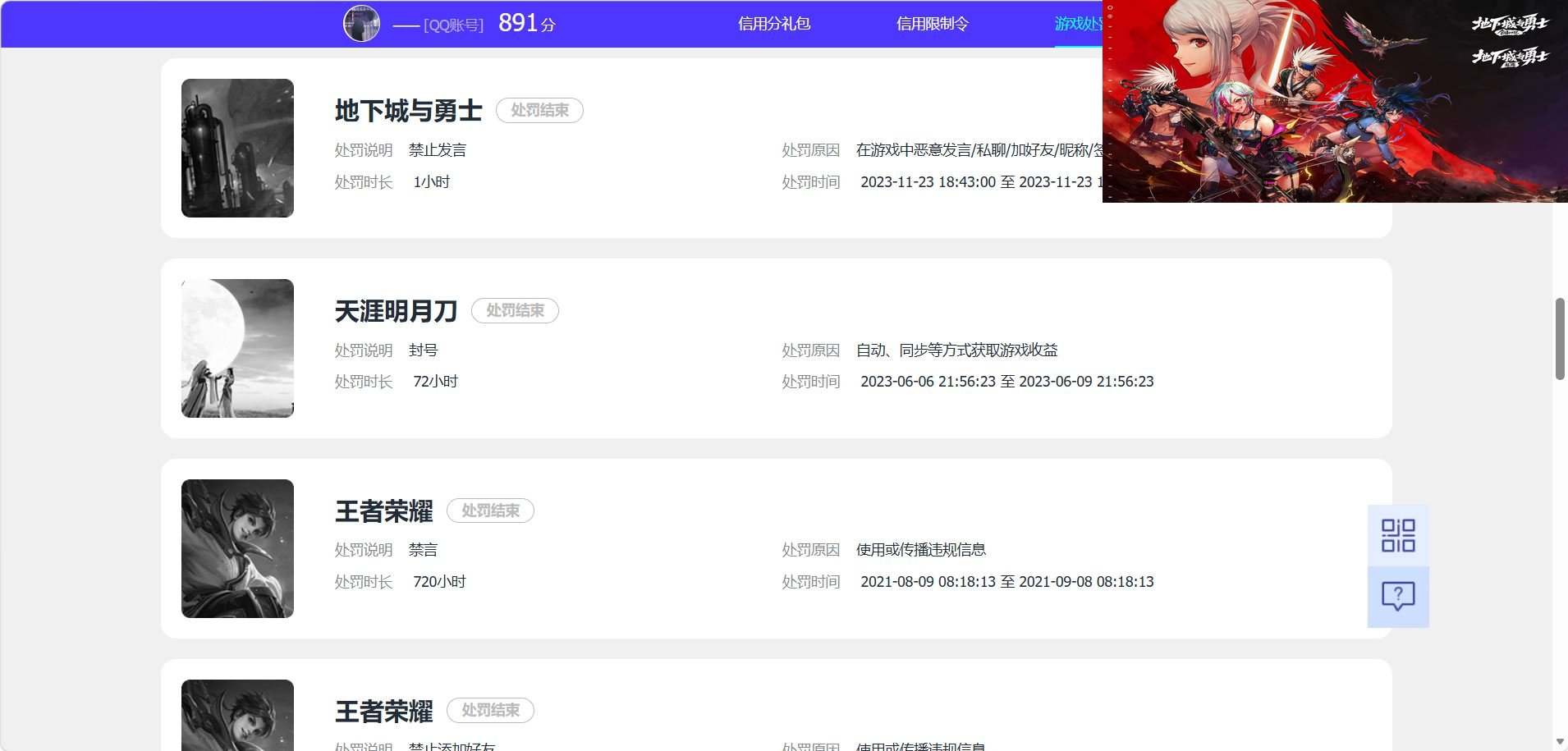Click the vertical scrollbar thumb
Screen dimensions: 1568x751
point(1560,339)
